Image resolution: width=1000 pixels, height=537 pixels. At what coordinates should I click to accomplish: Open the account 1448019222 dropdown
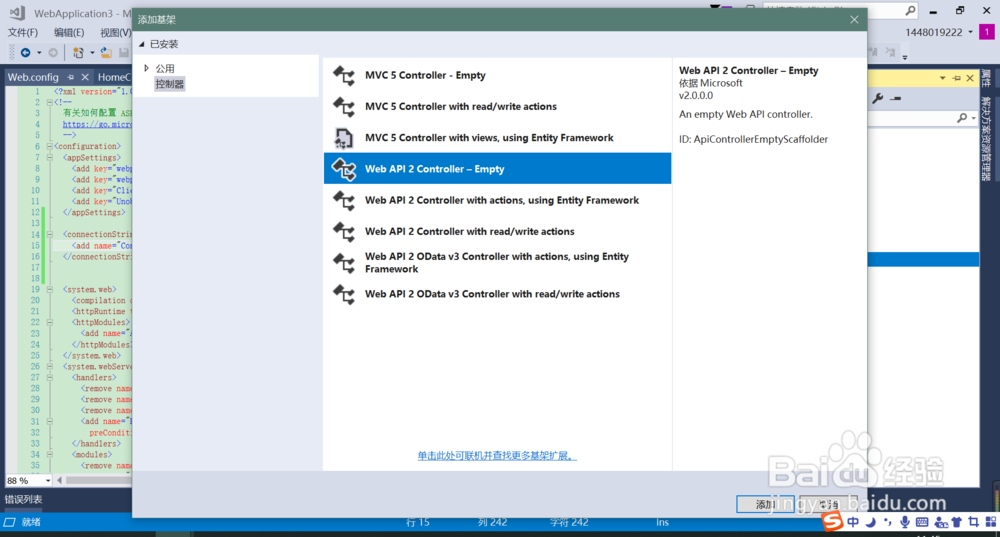pos(971,32)
